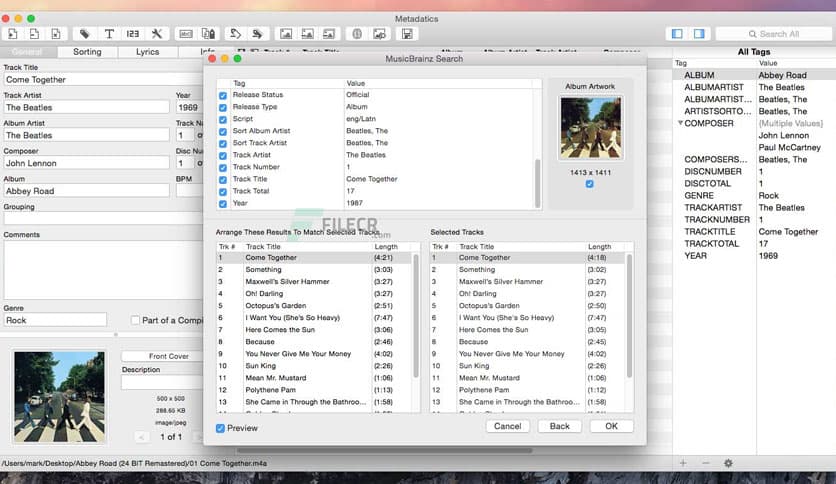Screen dimensions: 836x484
Task: Click the floppy disk save icon
Action: (407, 34)
